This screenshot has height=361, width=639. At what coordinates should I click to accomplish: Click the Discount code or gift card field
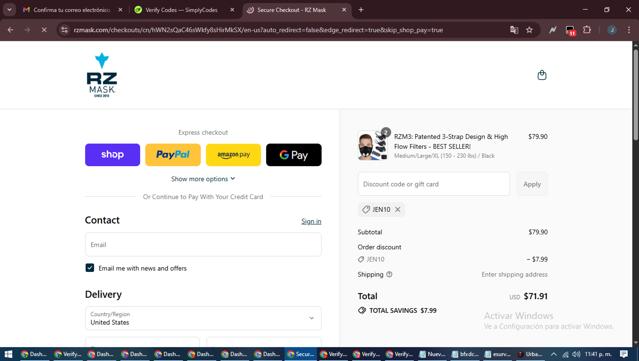click(x=434, y=184)
